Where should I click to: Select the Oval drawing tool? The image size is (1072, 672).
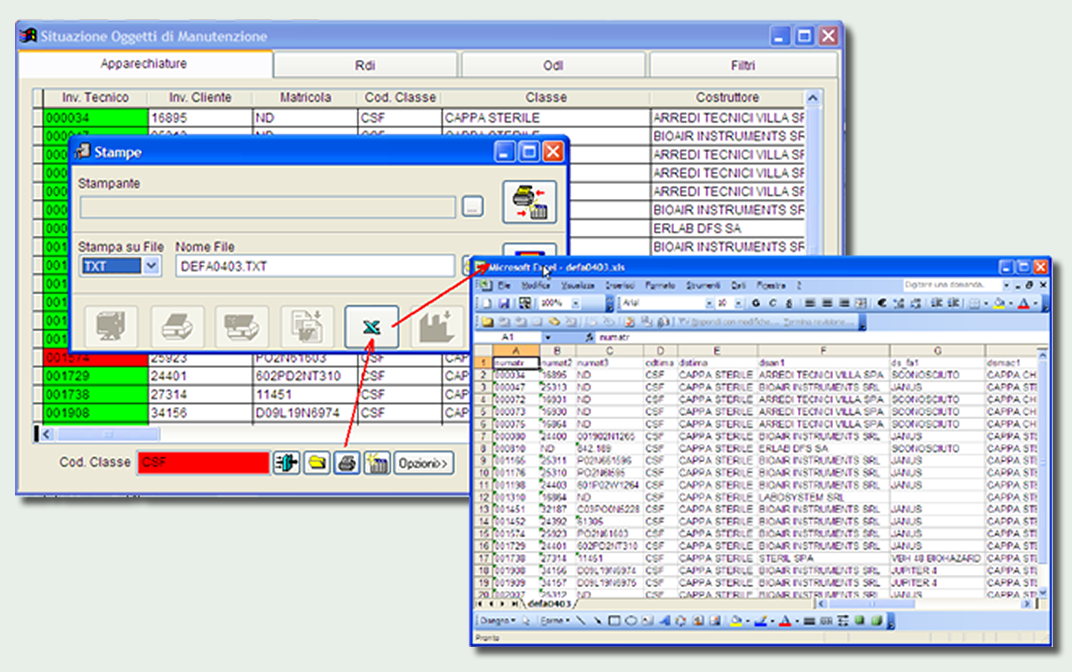point(631,621)
